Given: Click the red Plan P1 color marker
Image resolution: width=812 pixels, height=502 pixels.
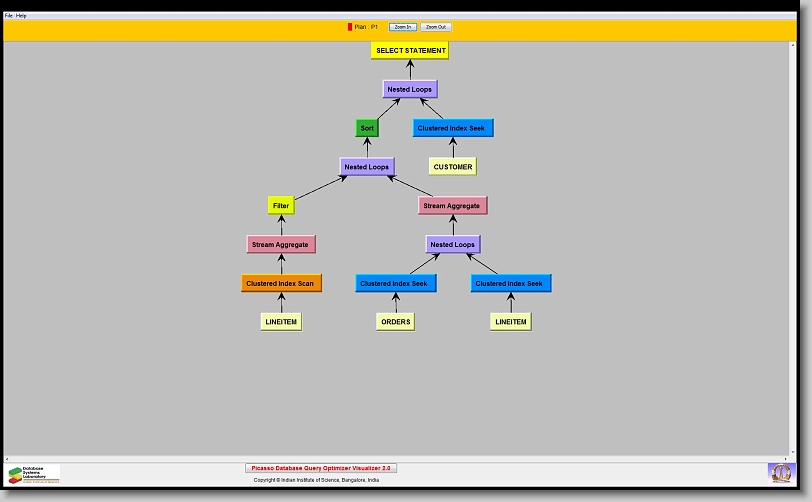Looking at the screenshot, I should (350, 27).
